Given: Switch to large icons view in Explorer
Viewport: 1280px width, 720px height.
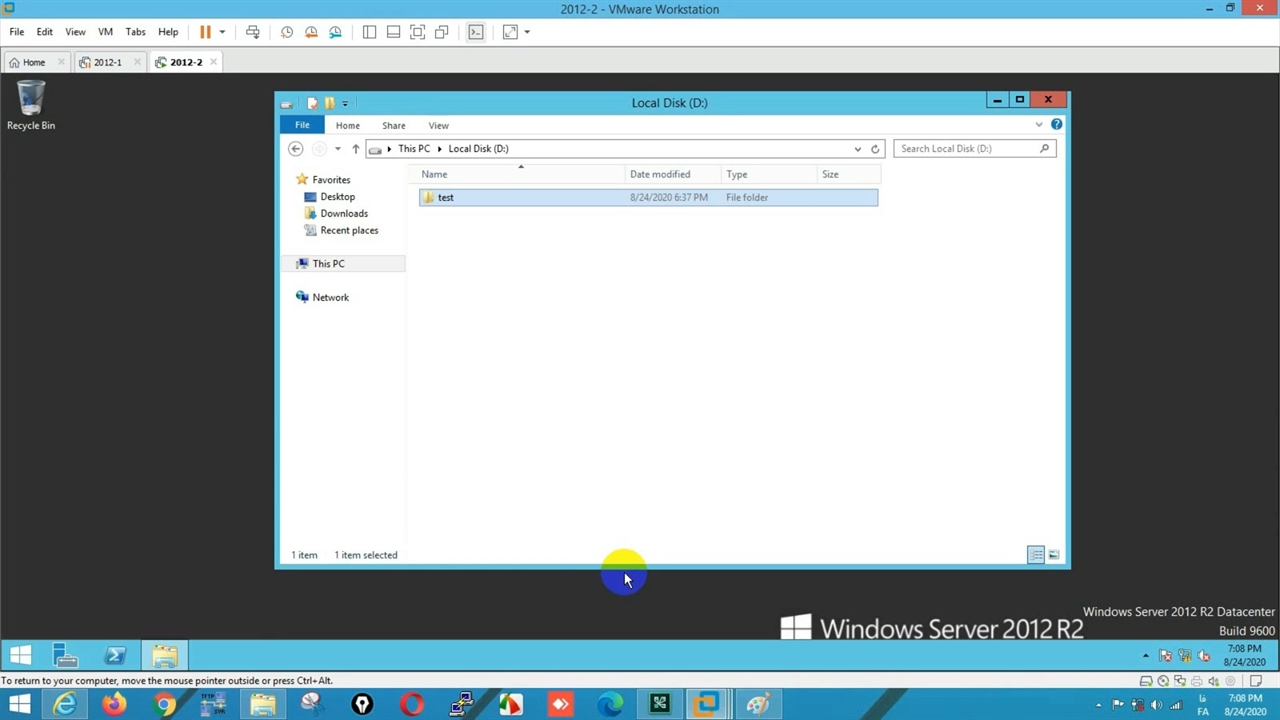Looking at the screenshot, I should [x=1053, y=555].
